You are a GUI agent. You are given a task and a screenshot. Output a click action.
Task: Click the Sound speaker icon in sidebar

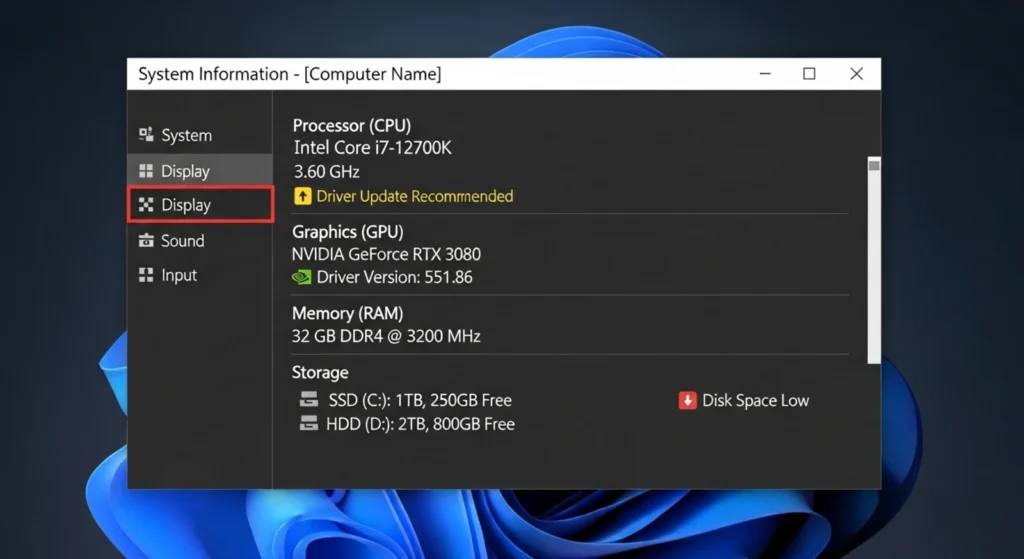click(146, 240)
